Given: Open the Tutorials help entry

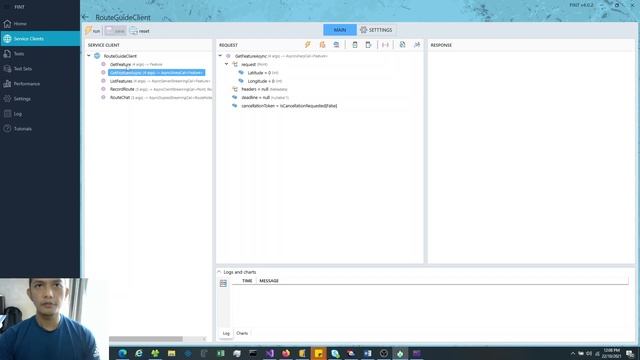Looking at the screenshot, I should (22, 129).
